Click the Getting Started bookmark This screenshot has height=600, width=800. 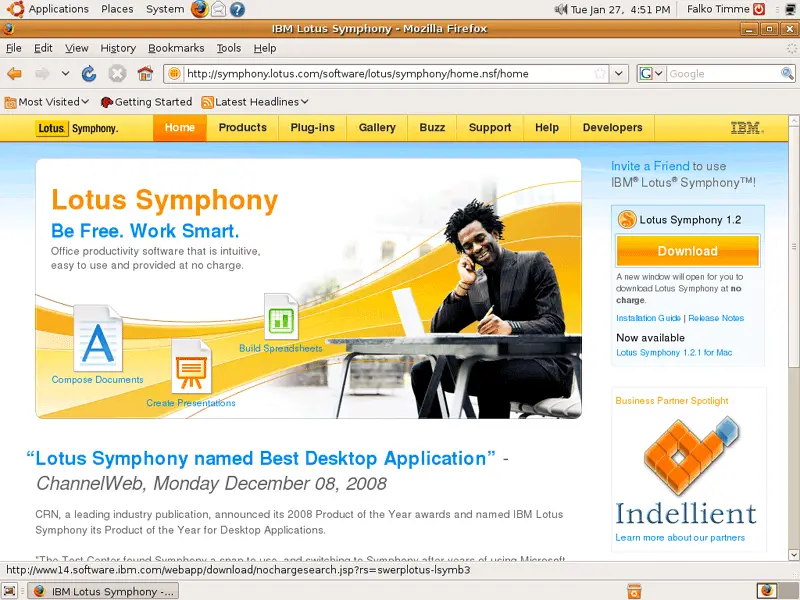click(x=146, y=102)
